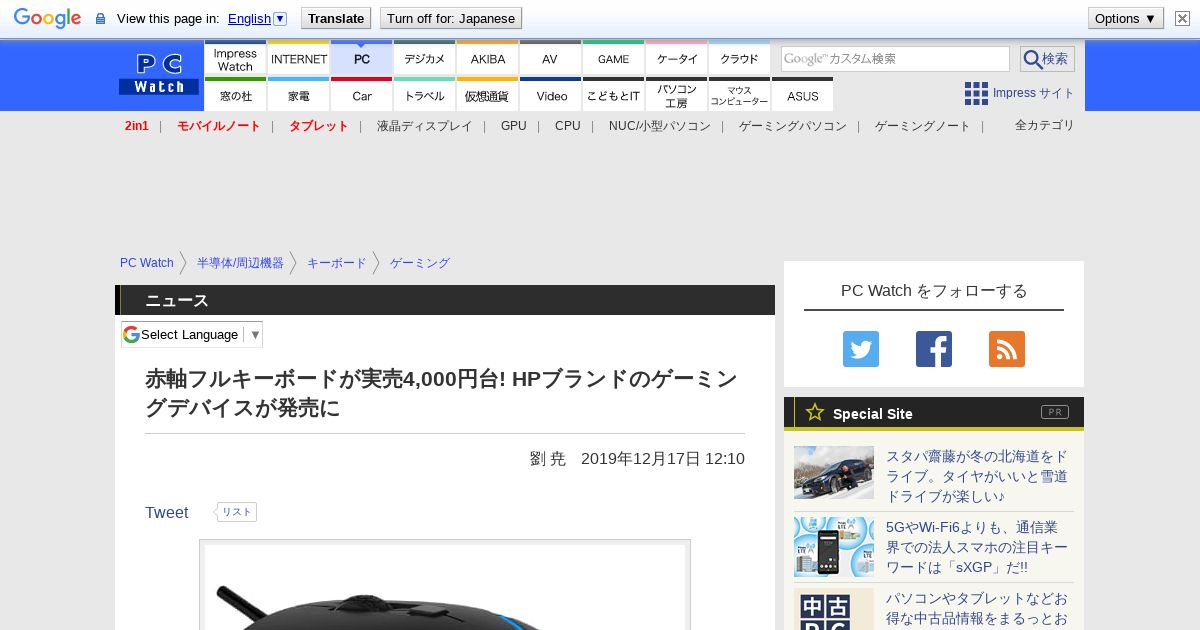Open the Impress サイト grid menu
The width and height of the screenshot is (1200, 630).
click(x=1019, y=93)
